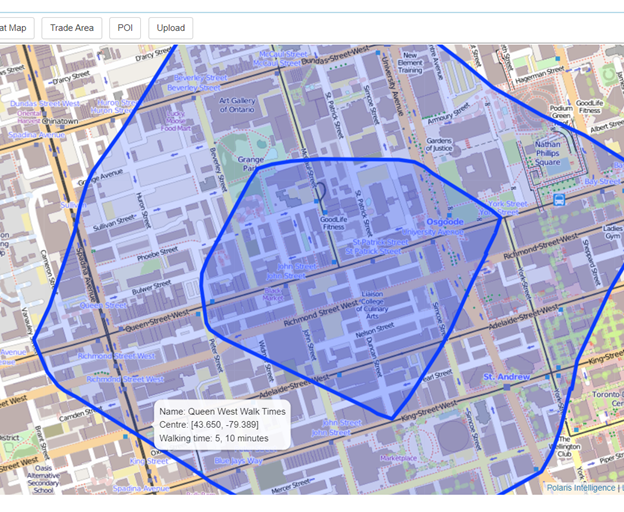The height and width of the screenshot is (512, 624).
Task: Click the Ladies Gym label
Action: pyautogui.click(x=613, y=232)
